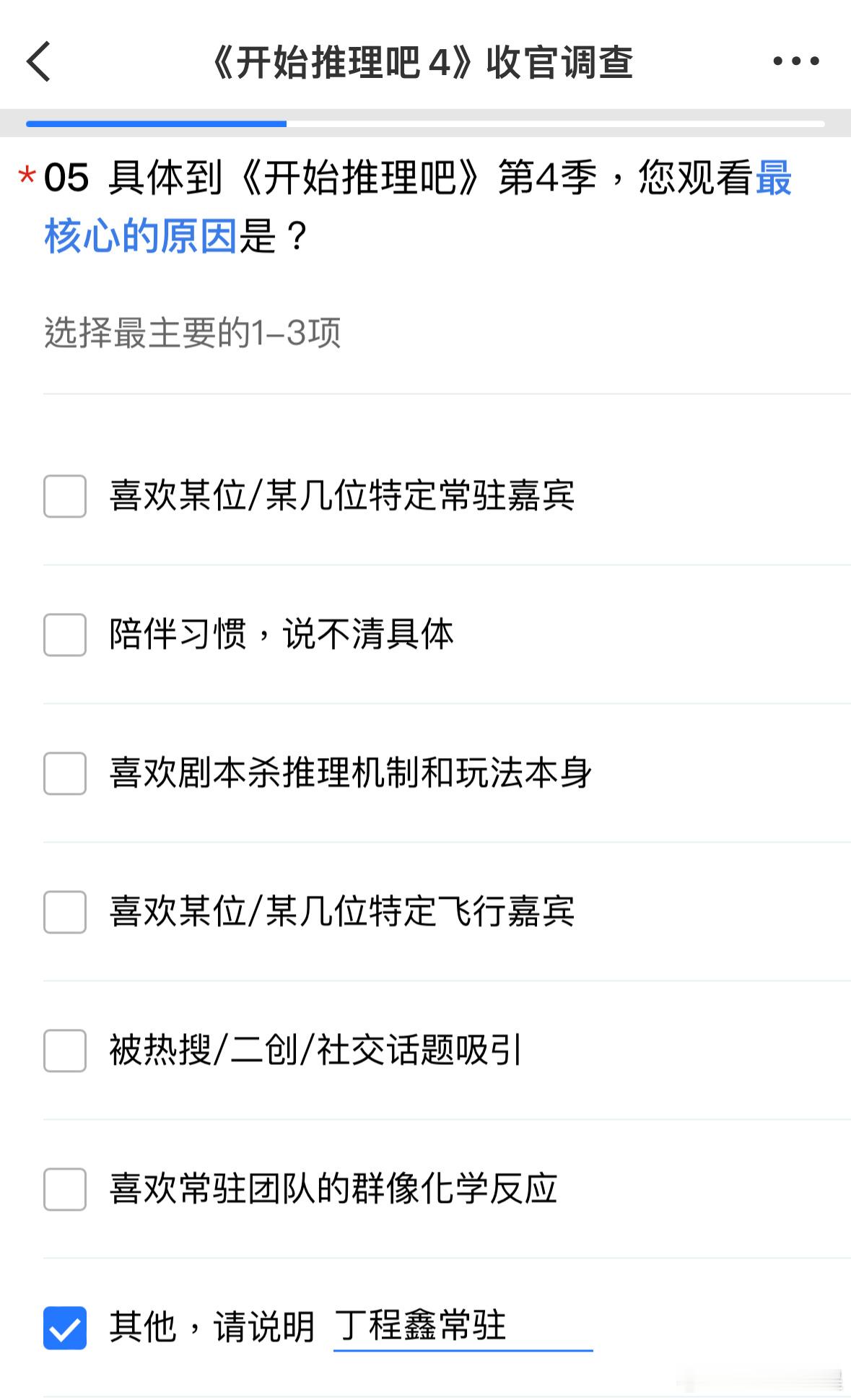Tap the label text 喜欢常驻团队的群像化学反应
This screenshot has height=1400, width=851.
pyautogui.click(x=333, y=1188)
